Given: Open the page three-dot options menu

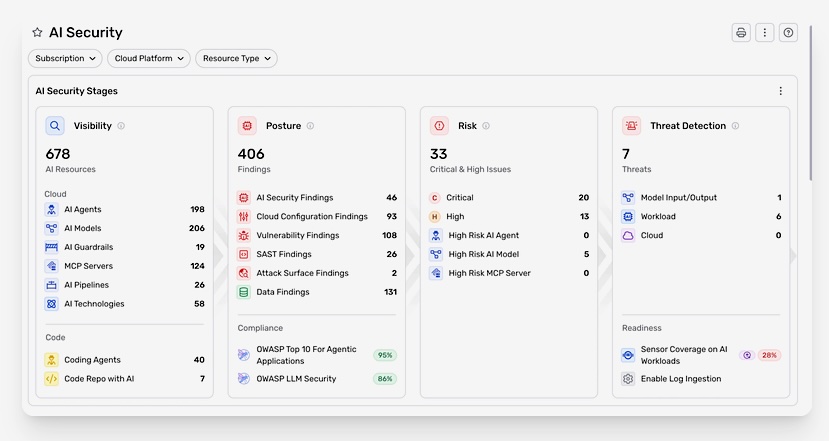Looking at the screenshot, I should click(764, 33).
